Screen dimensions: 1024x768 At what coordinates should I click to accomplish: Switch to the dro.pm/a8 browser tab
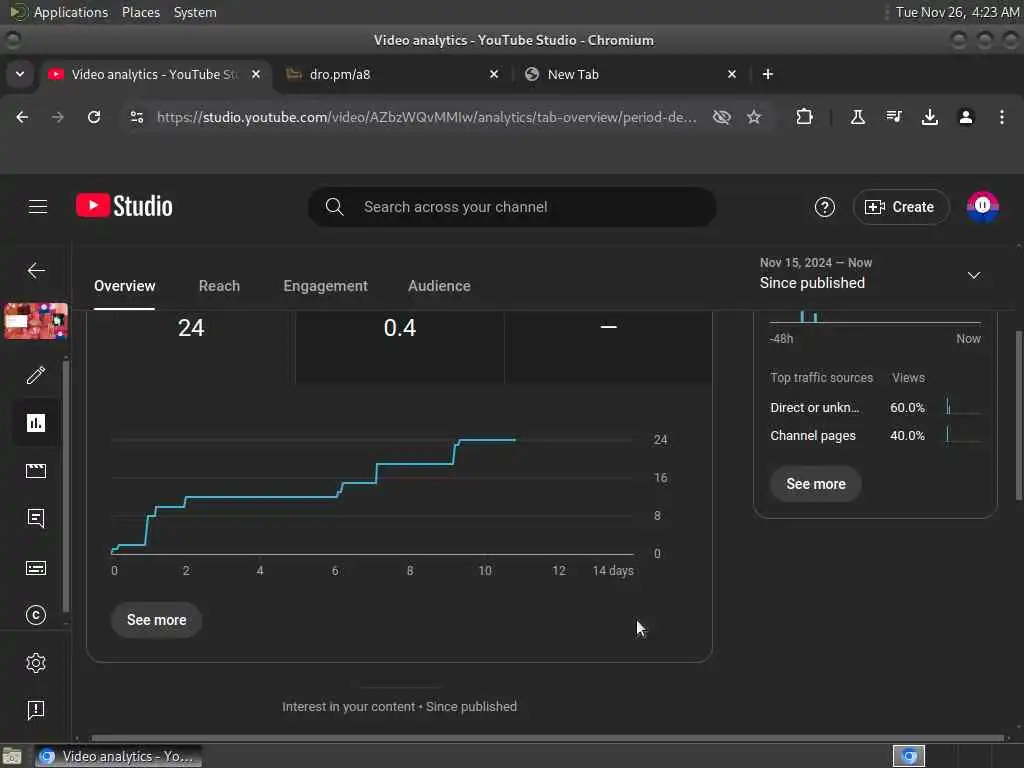click(392, 74)
